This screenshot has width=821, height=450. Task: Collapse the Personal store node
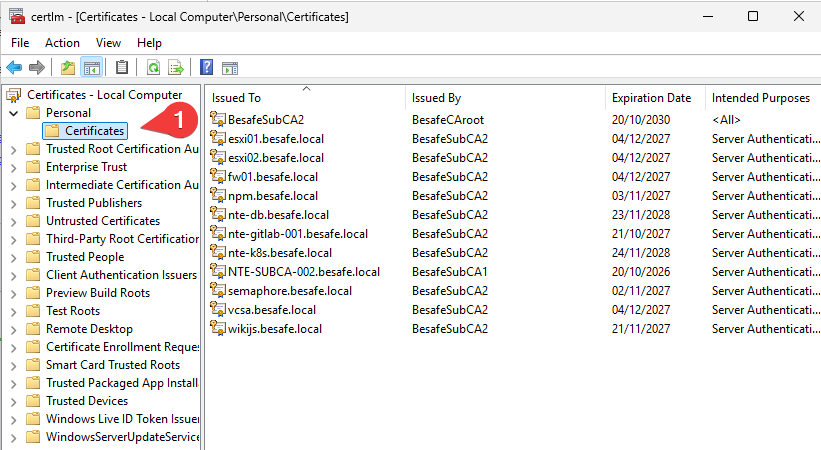click(x=14, y=113)
